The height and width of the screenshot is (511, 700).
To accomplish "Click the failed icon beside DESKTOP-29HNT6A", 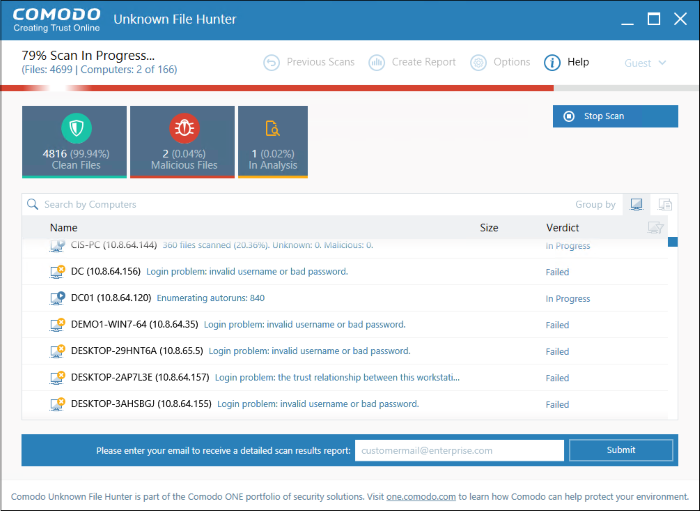I will [57, 351].
